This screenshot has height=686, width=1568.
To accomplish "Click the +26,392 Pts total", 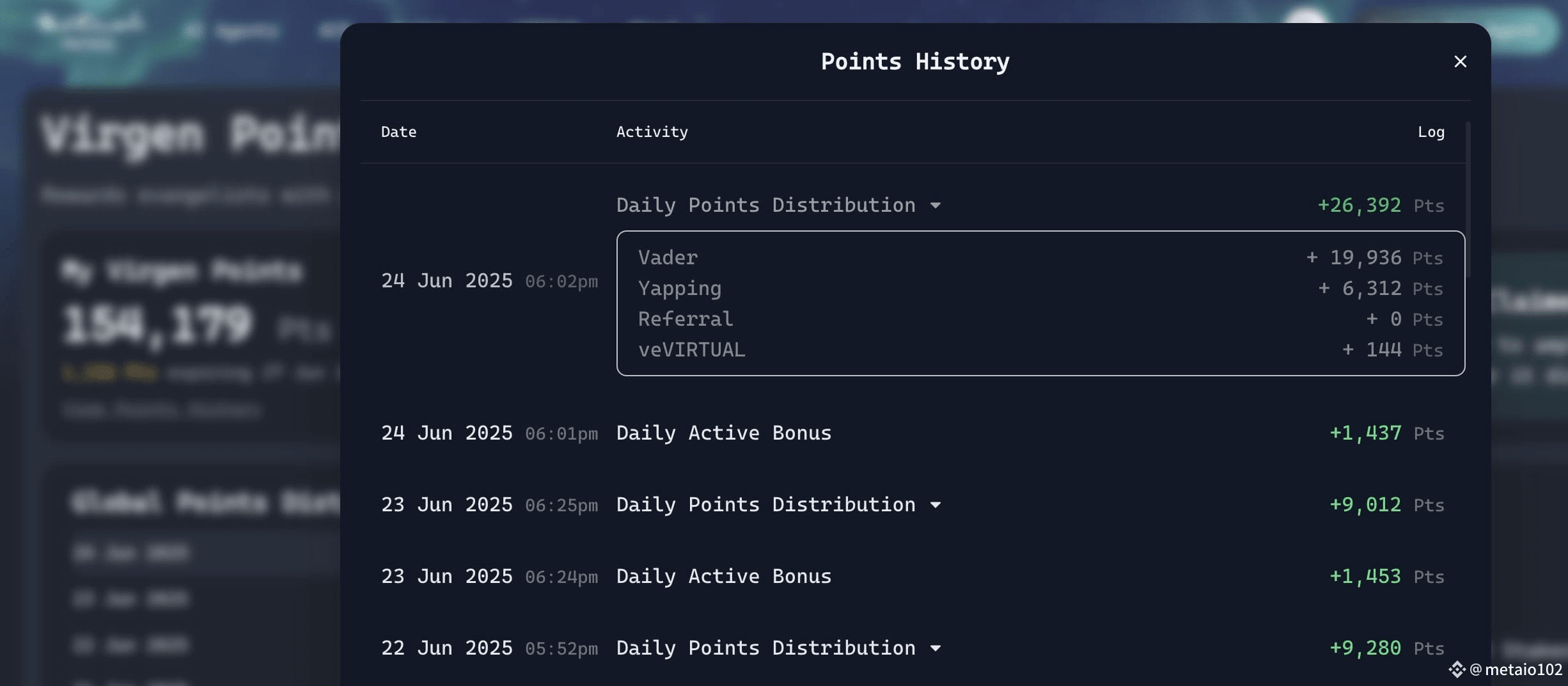I will (x=1381, y=205).
